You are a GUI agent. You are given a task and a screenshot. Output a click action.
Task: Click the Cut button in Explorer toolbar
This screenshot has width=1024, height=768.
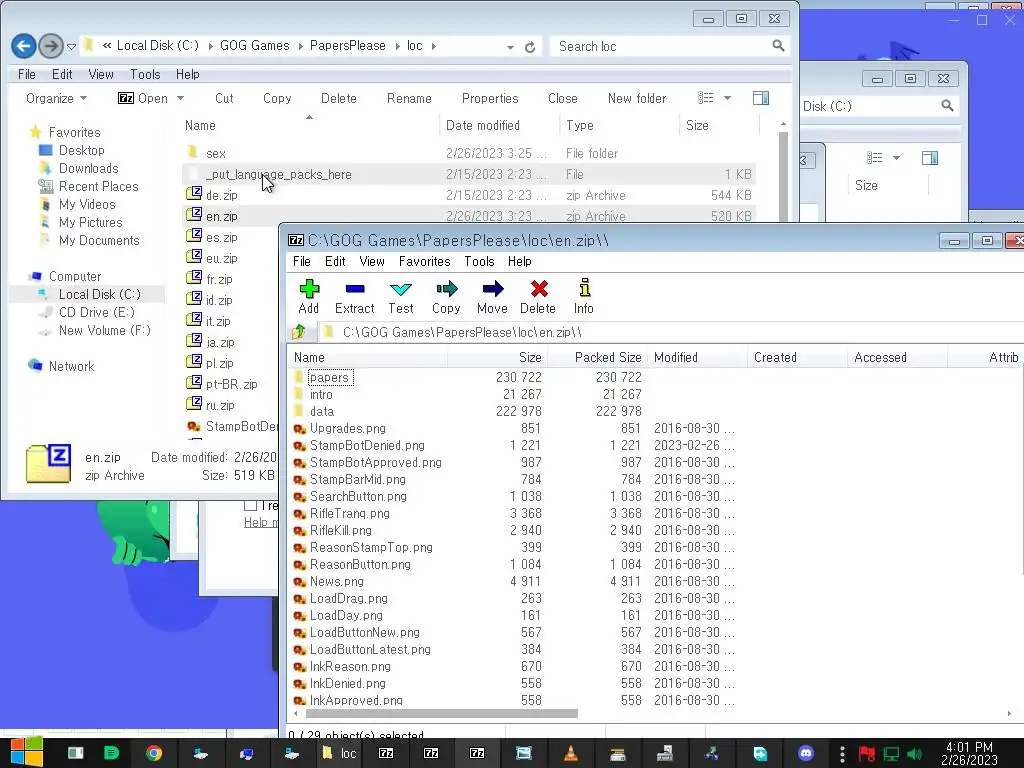pos(224,99)
